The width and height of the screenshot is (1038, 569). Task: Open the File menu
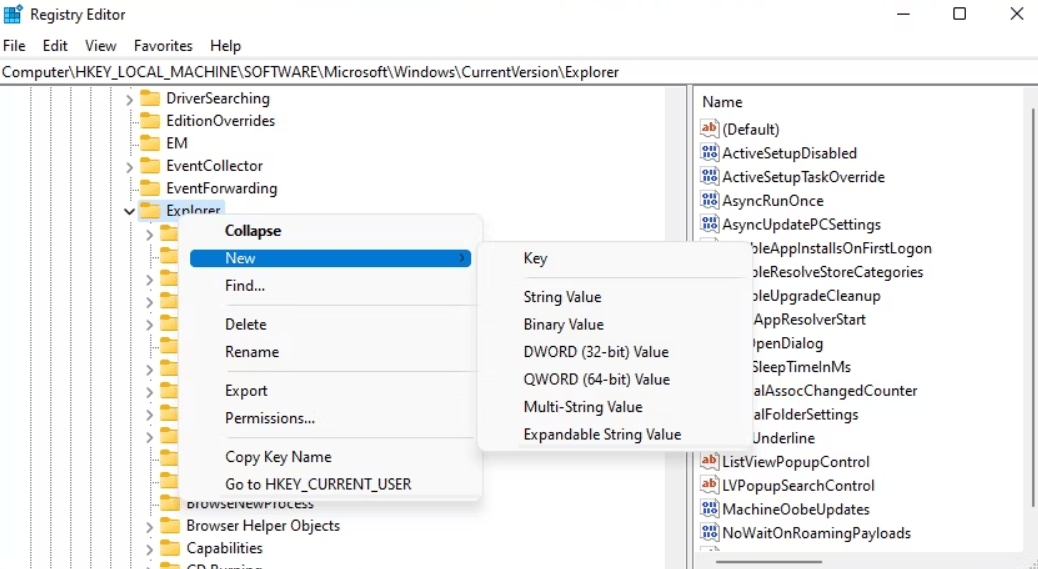(14, 46)
